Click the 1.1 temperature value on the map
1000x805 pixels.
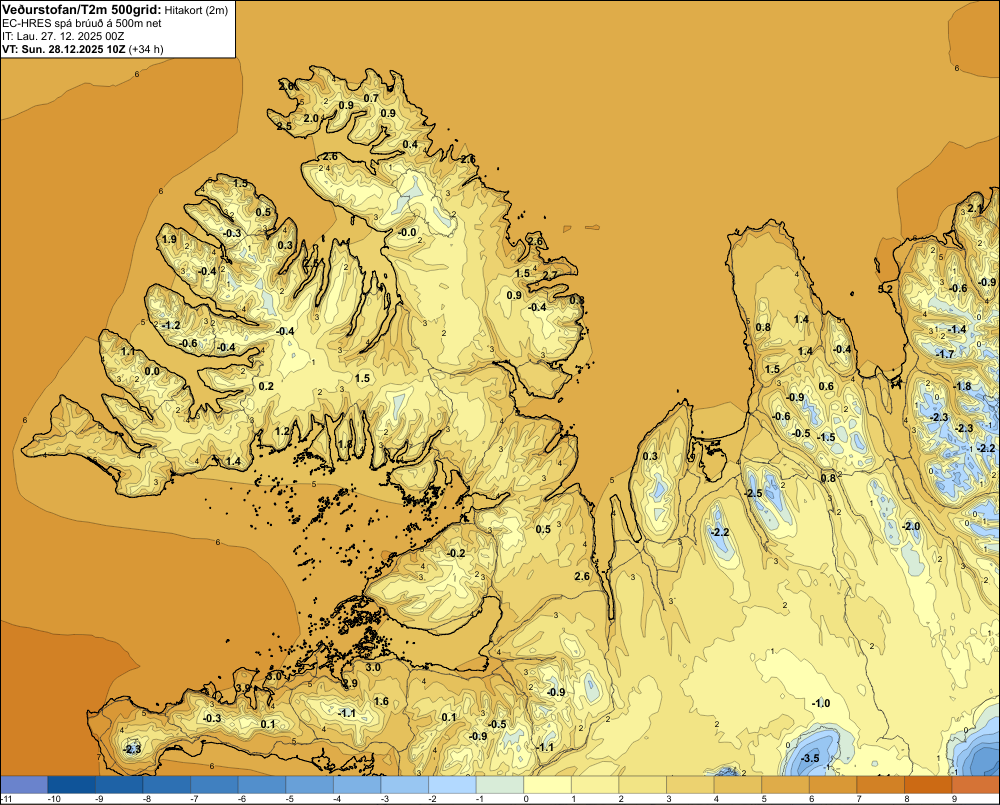click(128, 351)
